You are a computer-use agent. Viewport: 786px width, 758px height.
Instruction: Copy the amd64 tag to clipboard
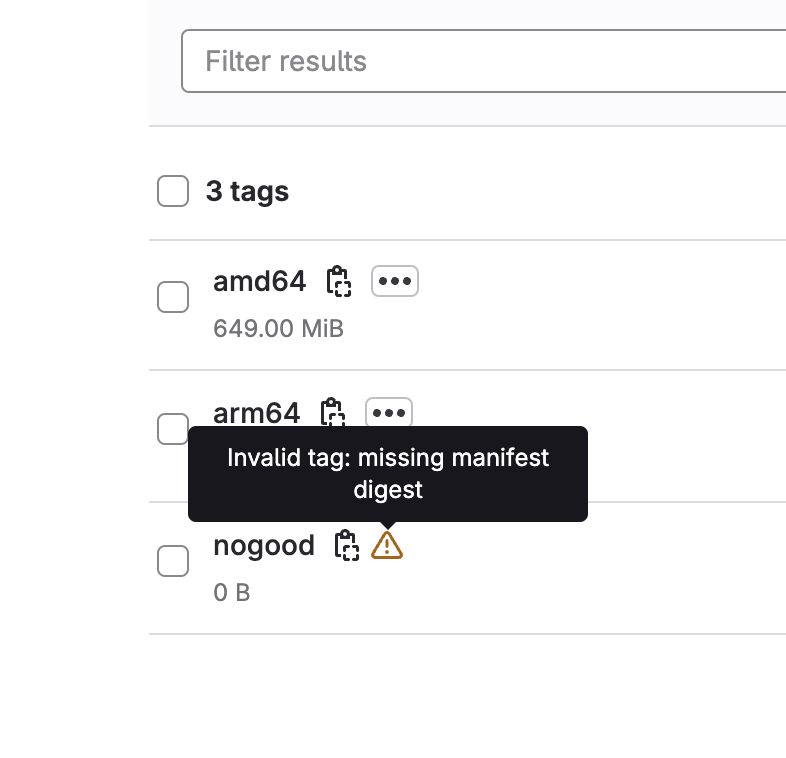(x=339, y=282)
